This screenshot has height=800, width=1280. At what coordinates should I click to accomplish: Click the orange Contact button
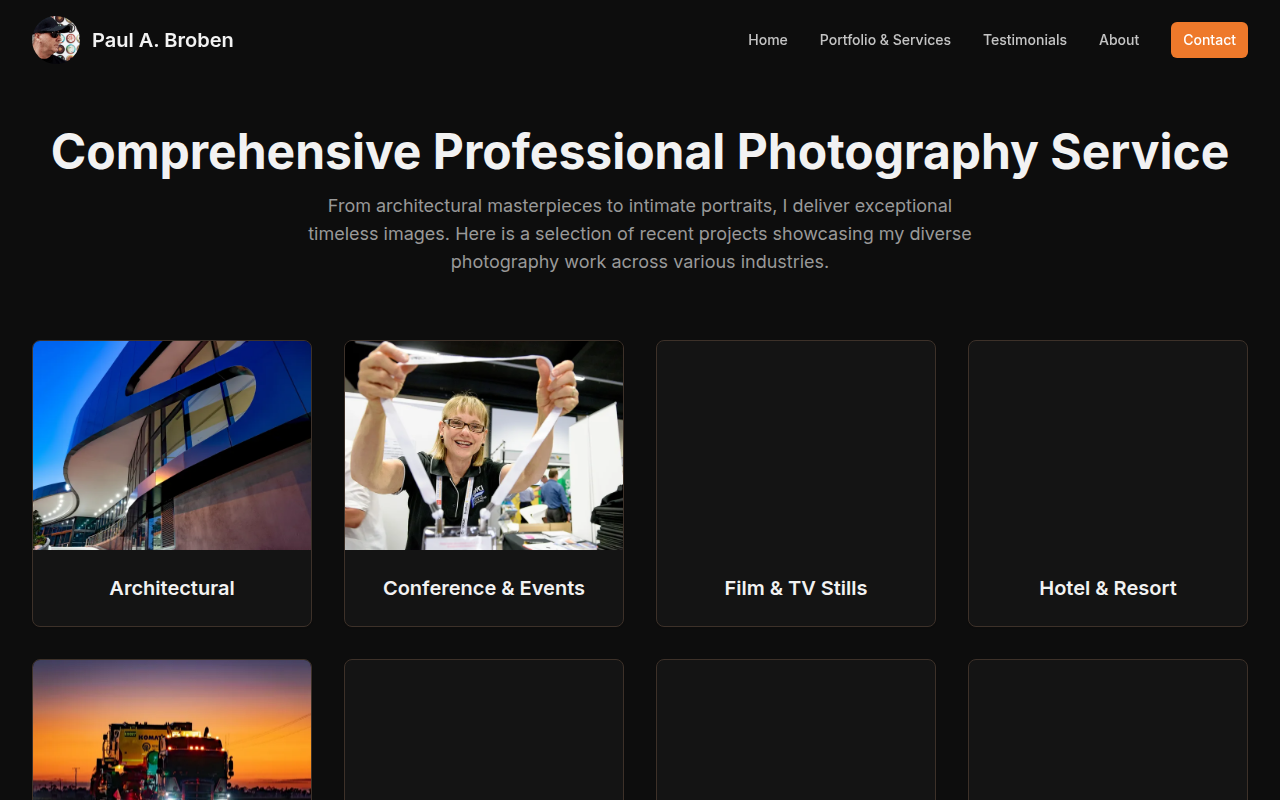tap(1209, 40)
